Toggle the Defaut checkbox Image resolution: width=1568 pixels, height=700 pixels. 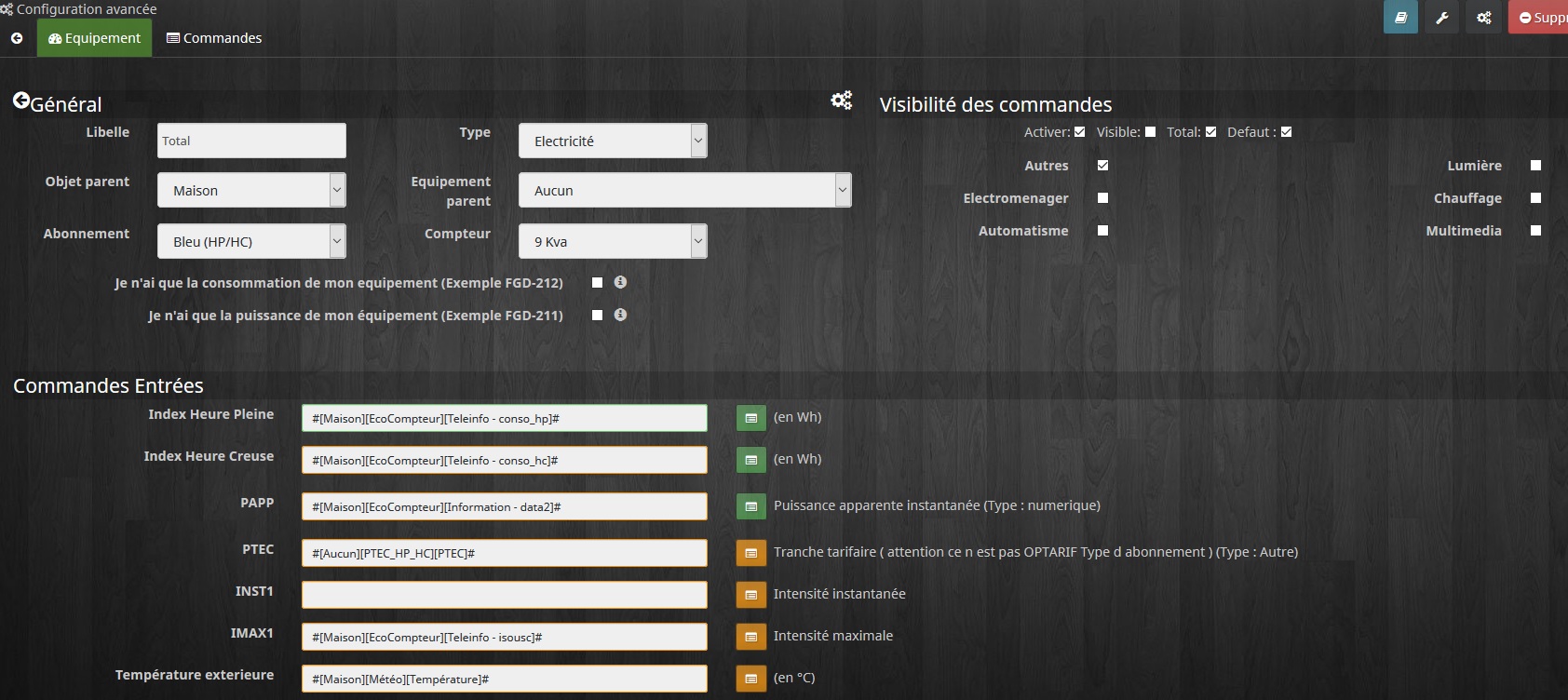[1287, 132]
